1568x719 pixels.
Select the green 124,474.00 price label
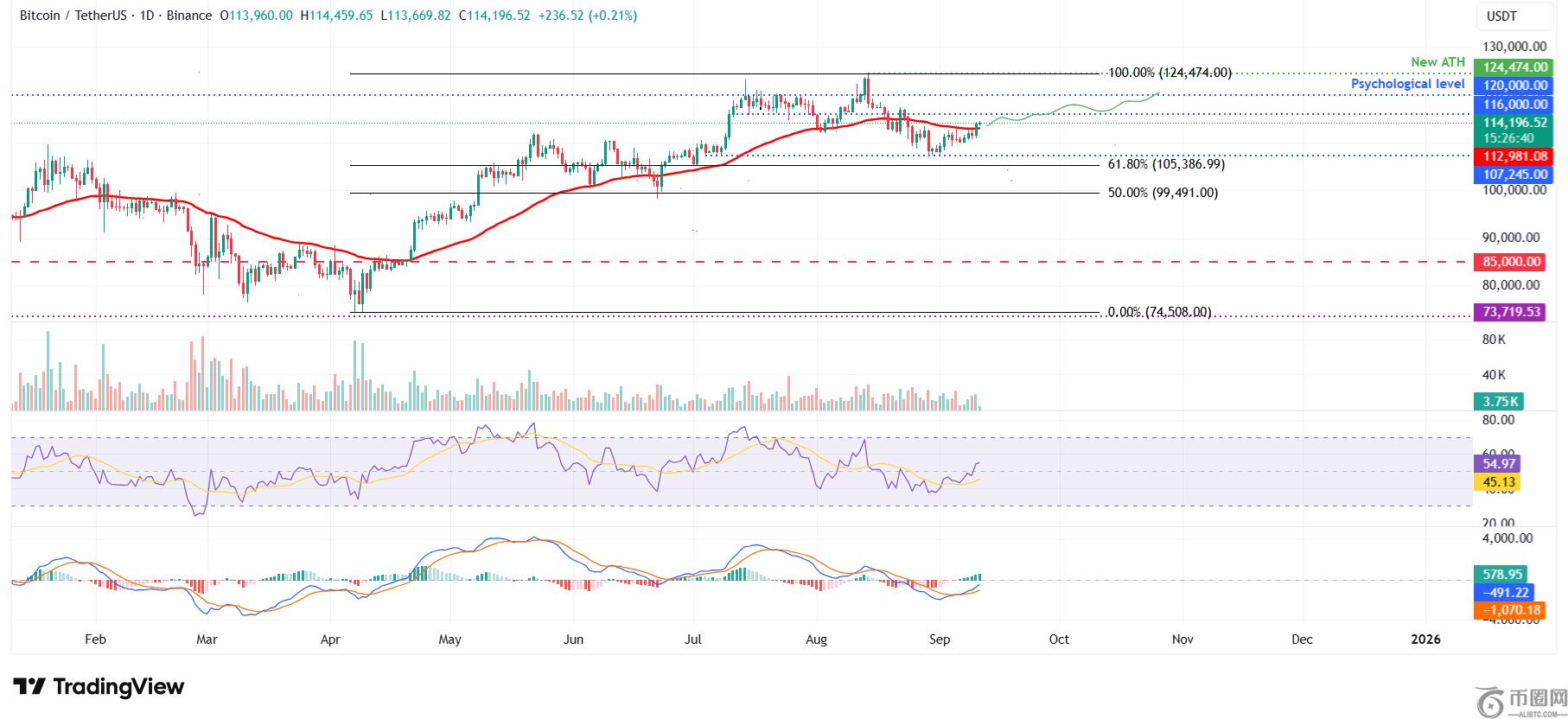tap(1513, 67)
